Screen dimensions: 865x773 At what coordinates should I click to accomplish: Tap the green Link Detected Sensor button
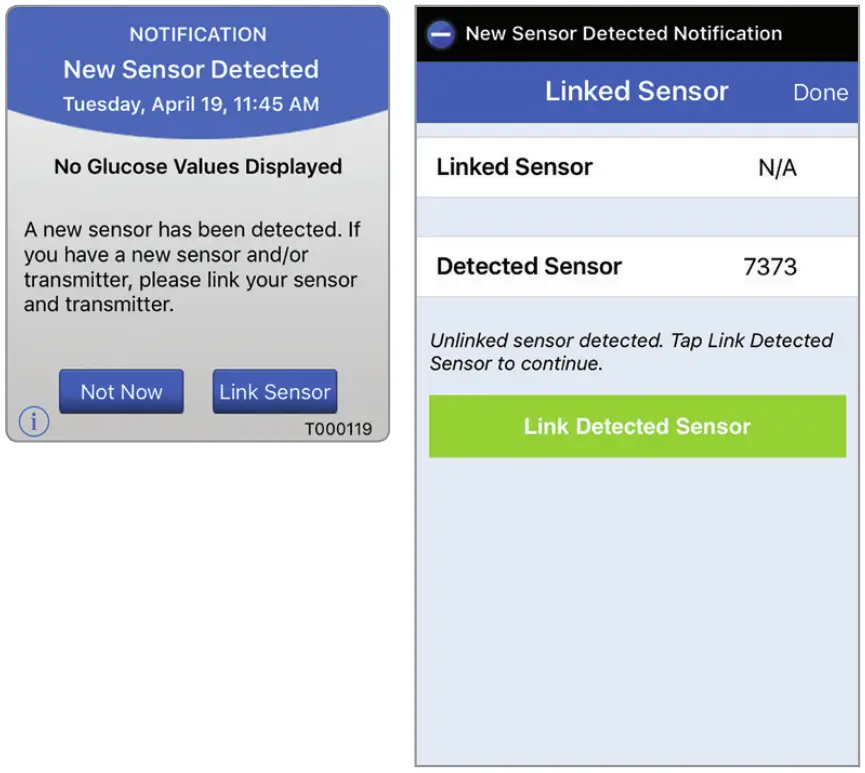[636, 426]
